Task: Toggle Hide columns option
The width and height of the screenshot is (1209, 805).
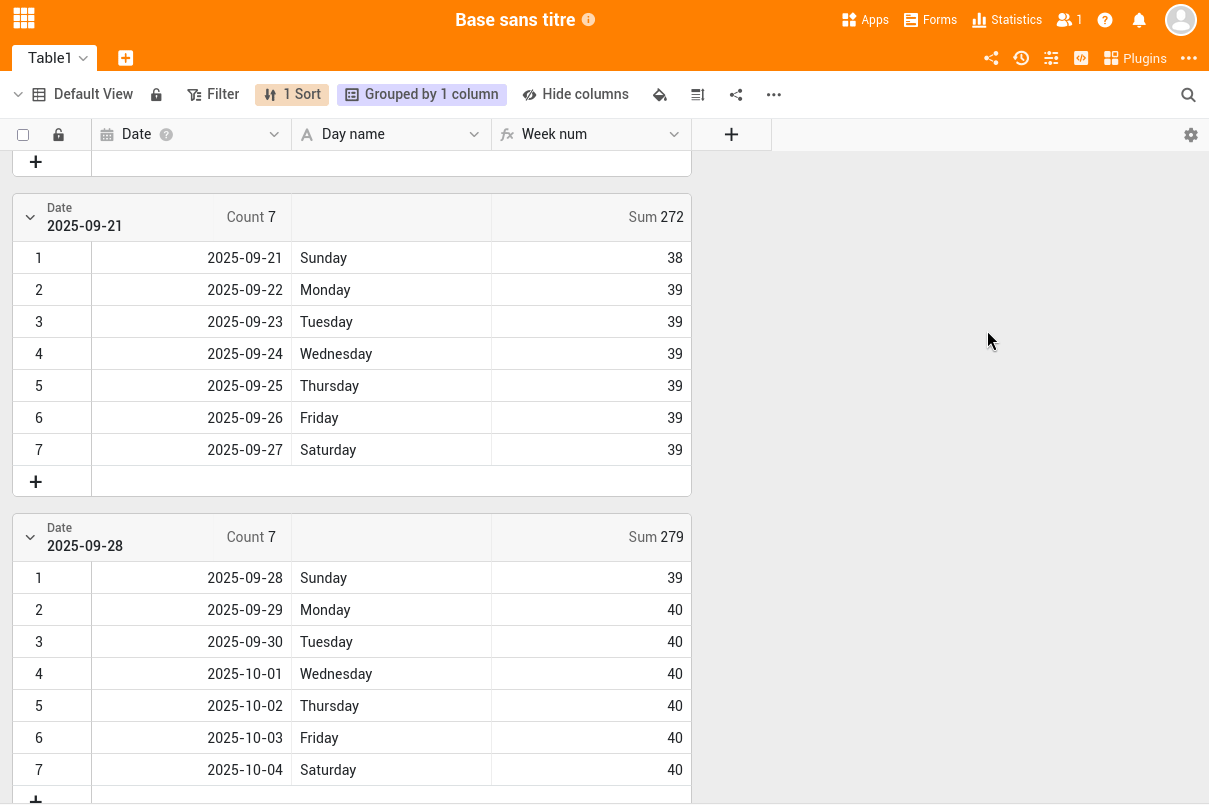Action: click(575, 95)
